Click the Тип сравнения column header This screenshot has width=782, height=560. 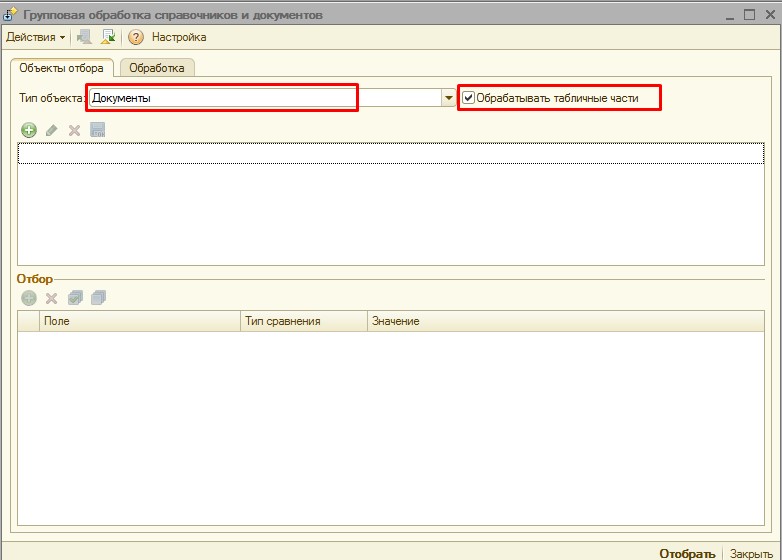coord(282,321)
